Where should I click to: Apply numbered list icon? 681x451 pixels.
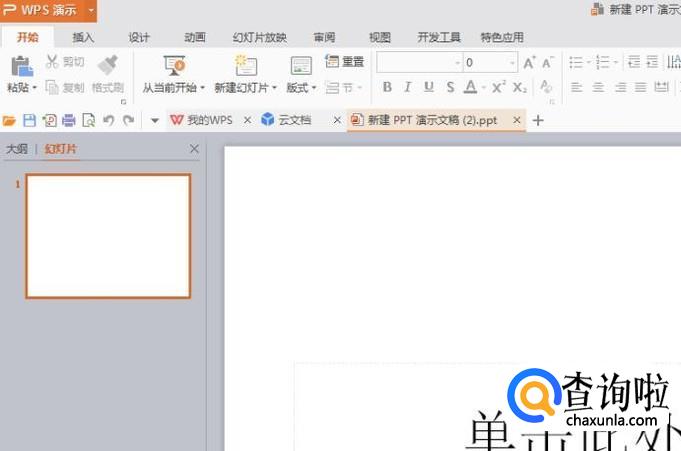[602, 62]
